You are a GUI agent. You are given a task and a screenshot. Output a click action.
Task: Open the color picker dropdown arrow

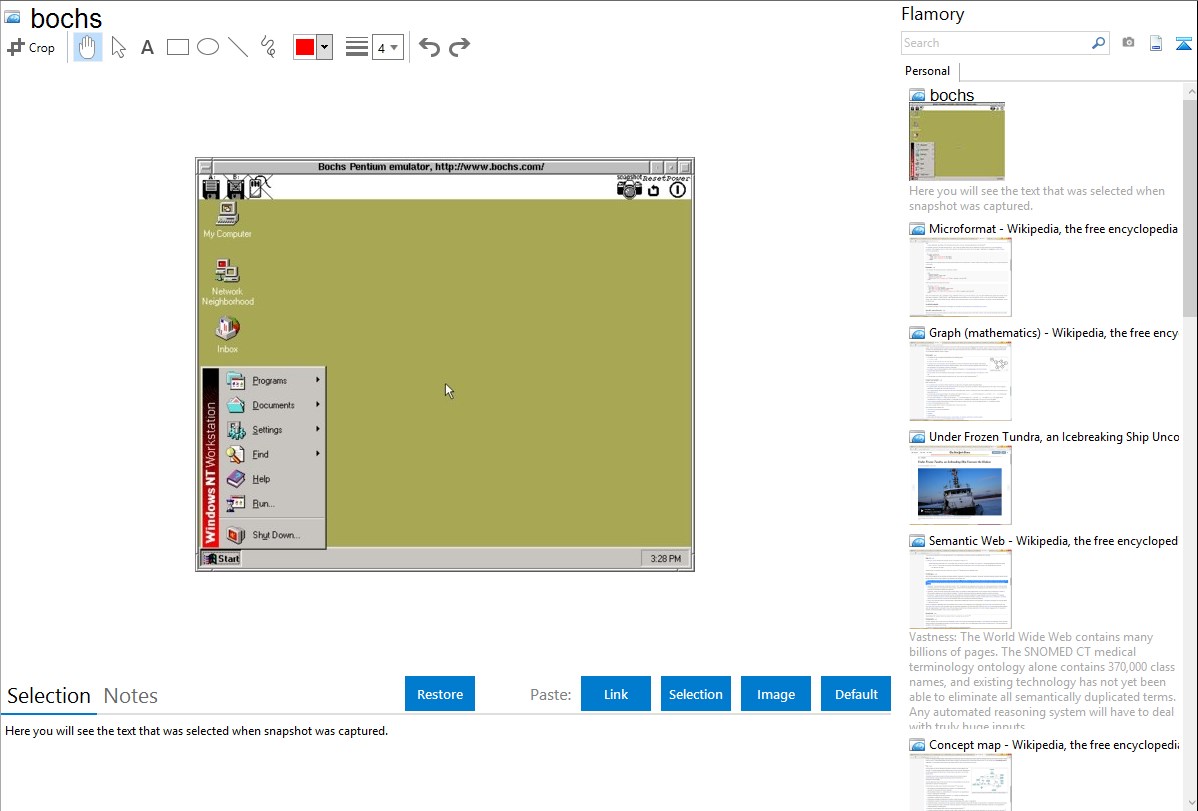pos(325,47)
